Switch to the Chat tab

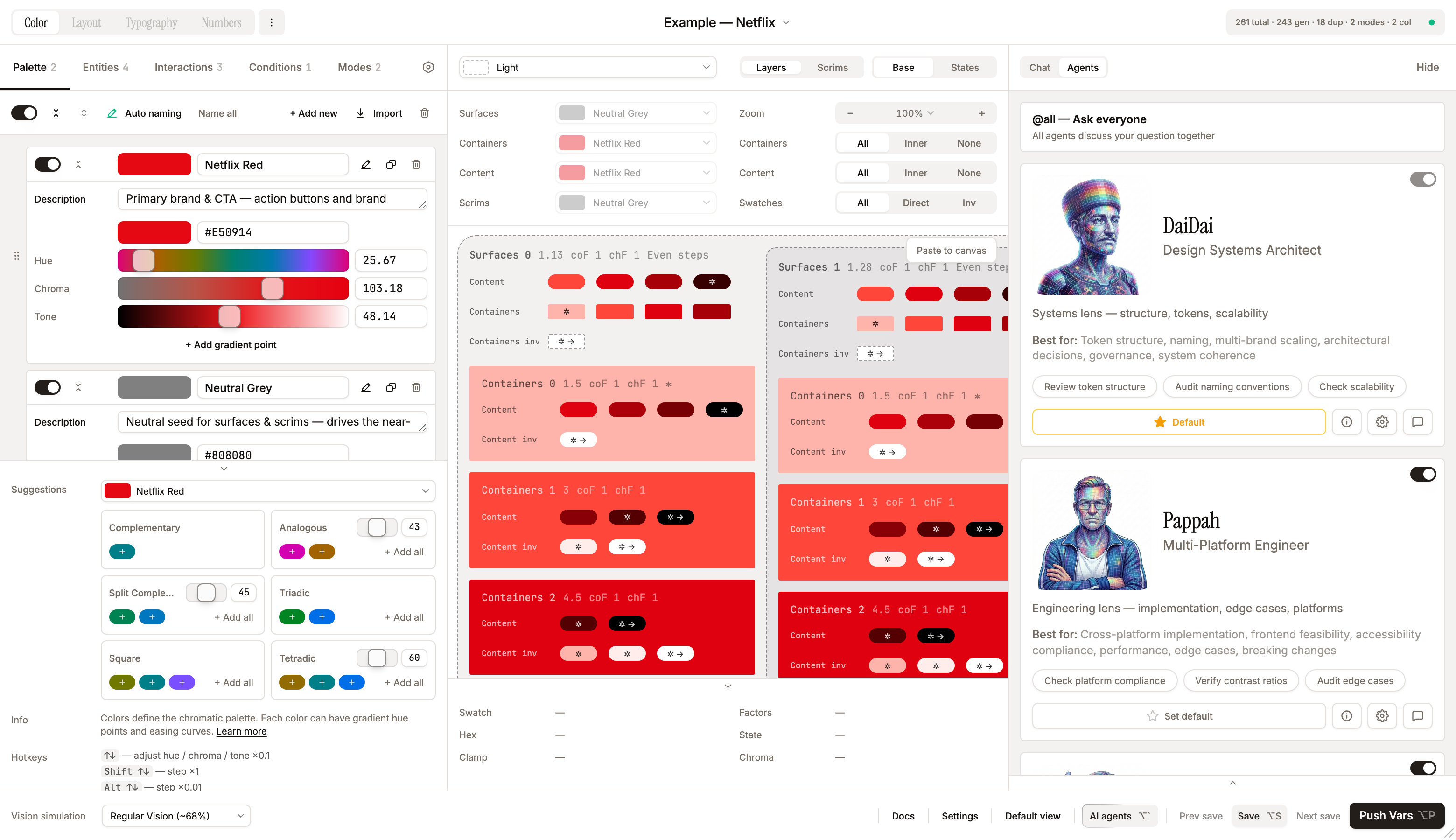1040,68
